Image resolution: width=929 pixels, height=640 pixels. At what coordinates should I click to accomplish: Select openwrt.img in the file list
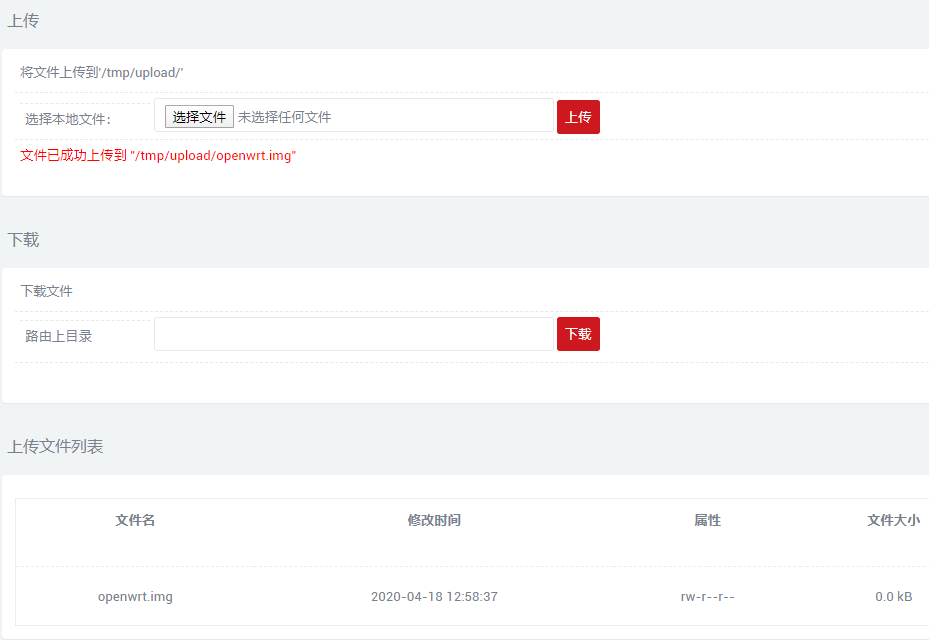(x=135, y=597)
